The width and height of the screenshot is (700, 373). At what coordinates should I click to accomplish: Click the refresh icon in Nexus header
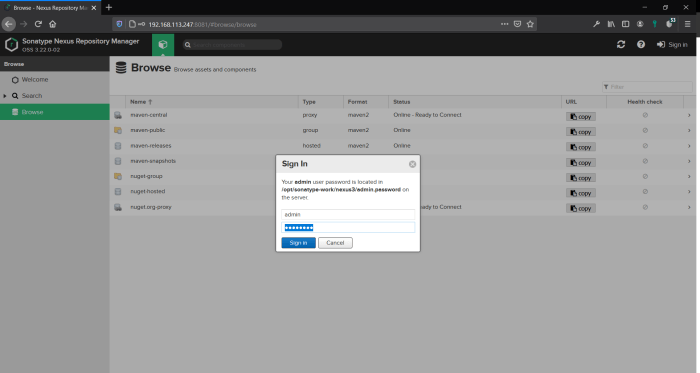(621, 44)
